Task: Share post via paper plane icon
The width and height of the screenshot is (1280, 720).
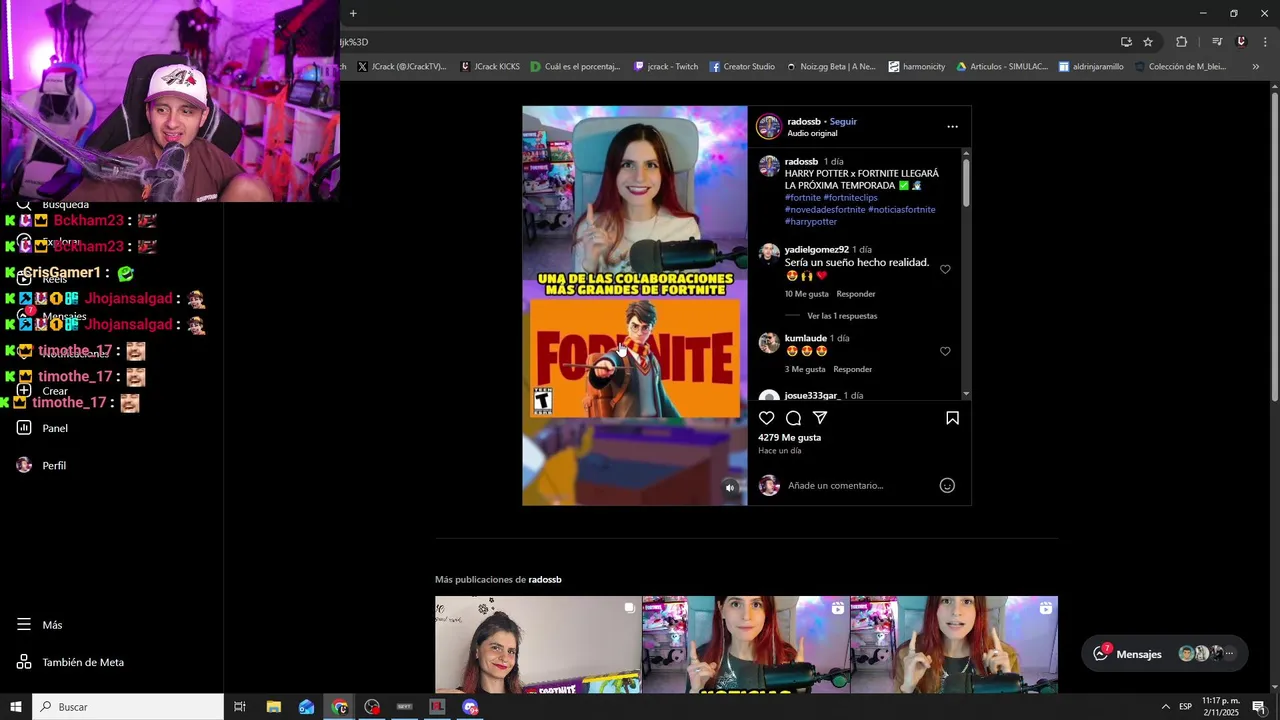Action: tap(820, 418)
